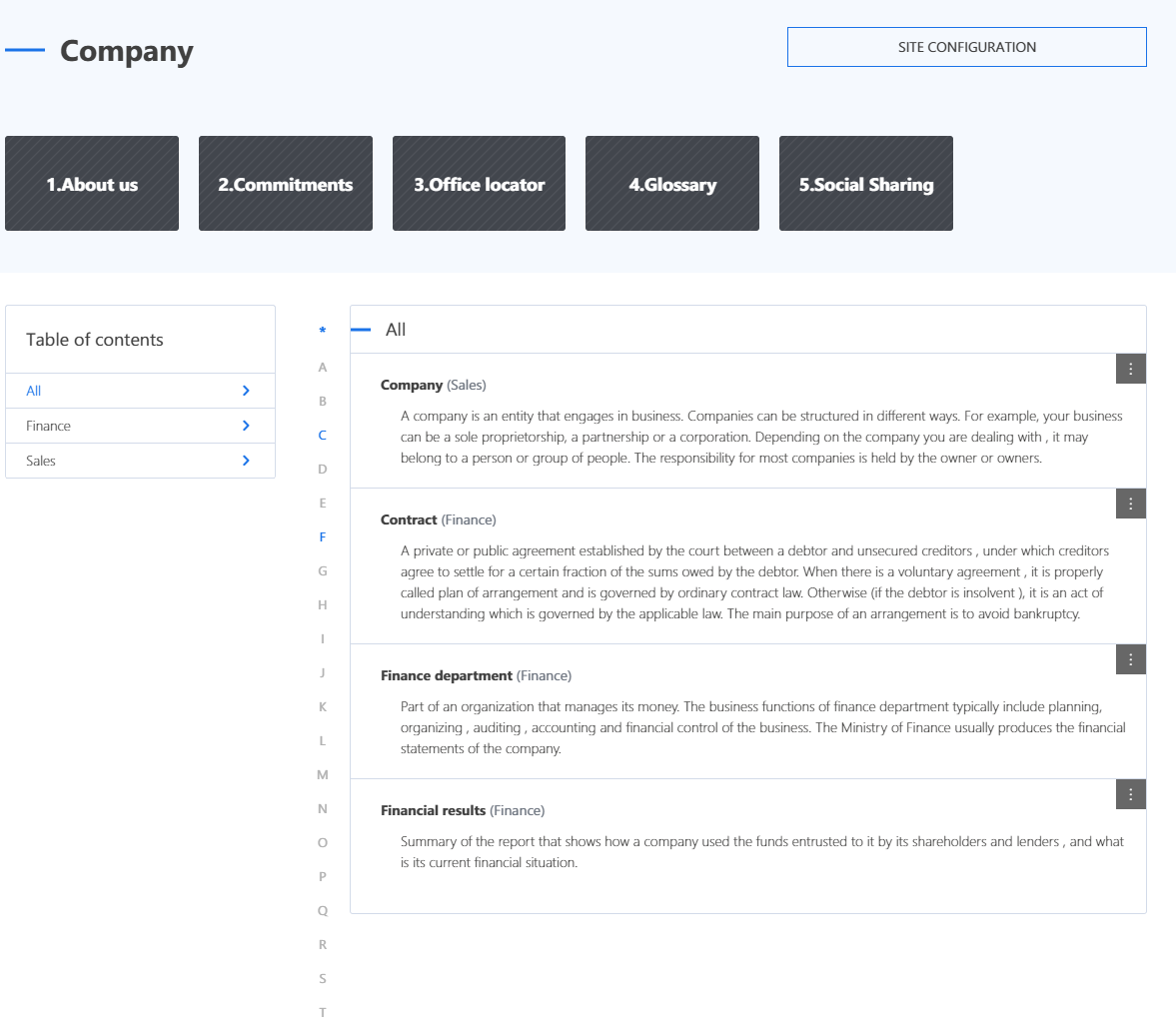This screenshot has width=1176, height=1034.
Task: Open the Social Sharing tile
Action: (866, 183)
